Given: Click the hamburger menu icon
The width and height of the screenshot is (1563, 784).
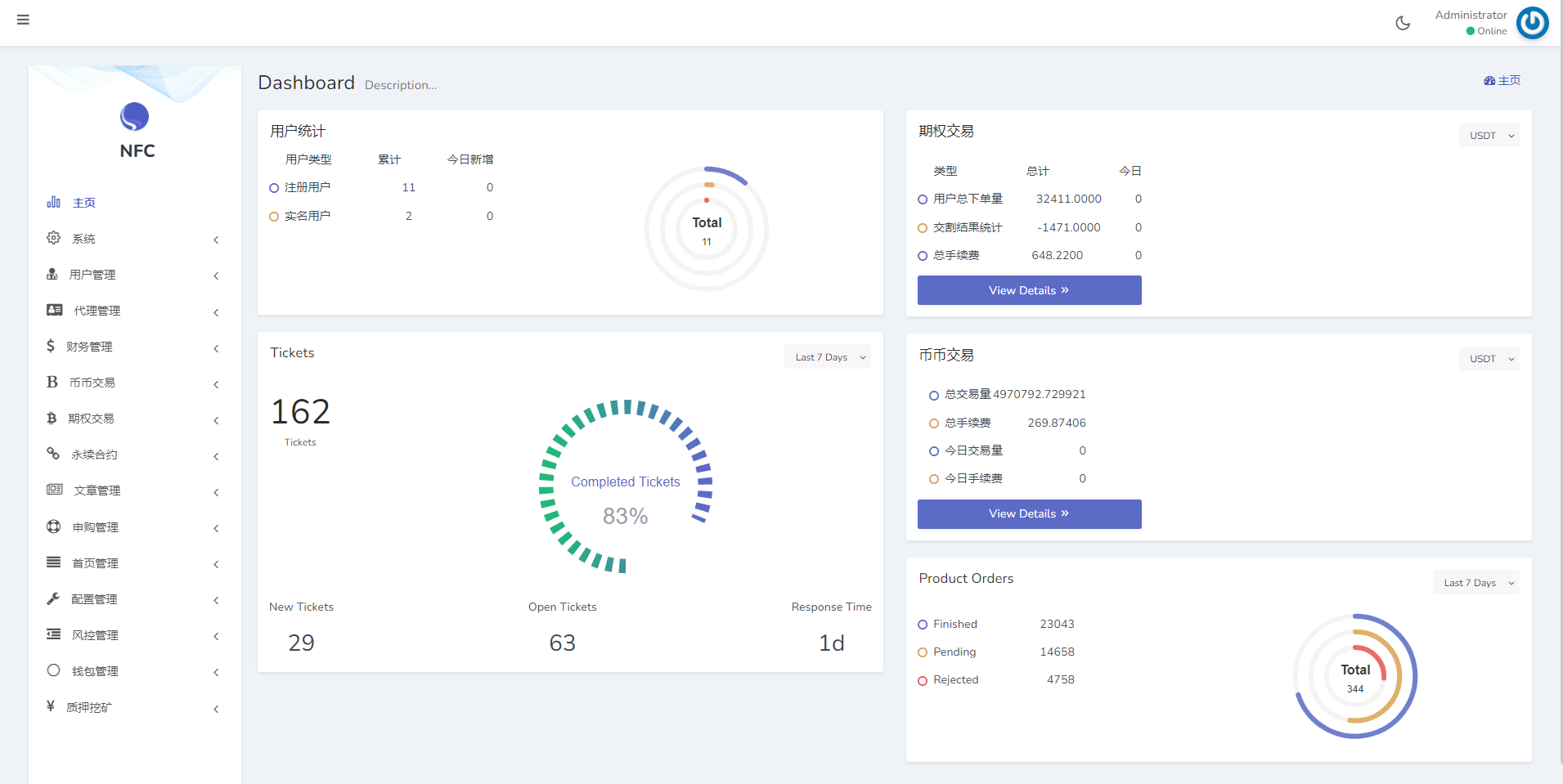Looking at the screenshot, I should click(23, 20).
